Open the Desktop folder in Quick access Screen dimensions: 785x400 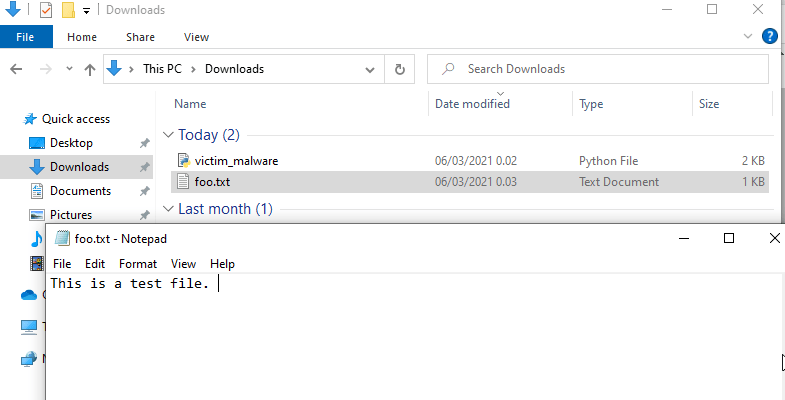pos(71,143)
